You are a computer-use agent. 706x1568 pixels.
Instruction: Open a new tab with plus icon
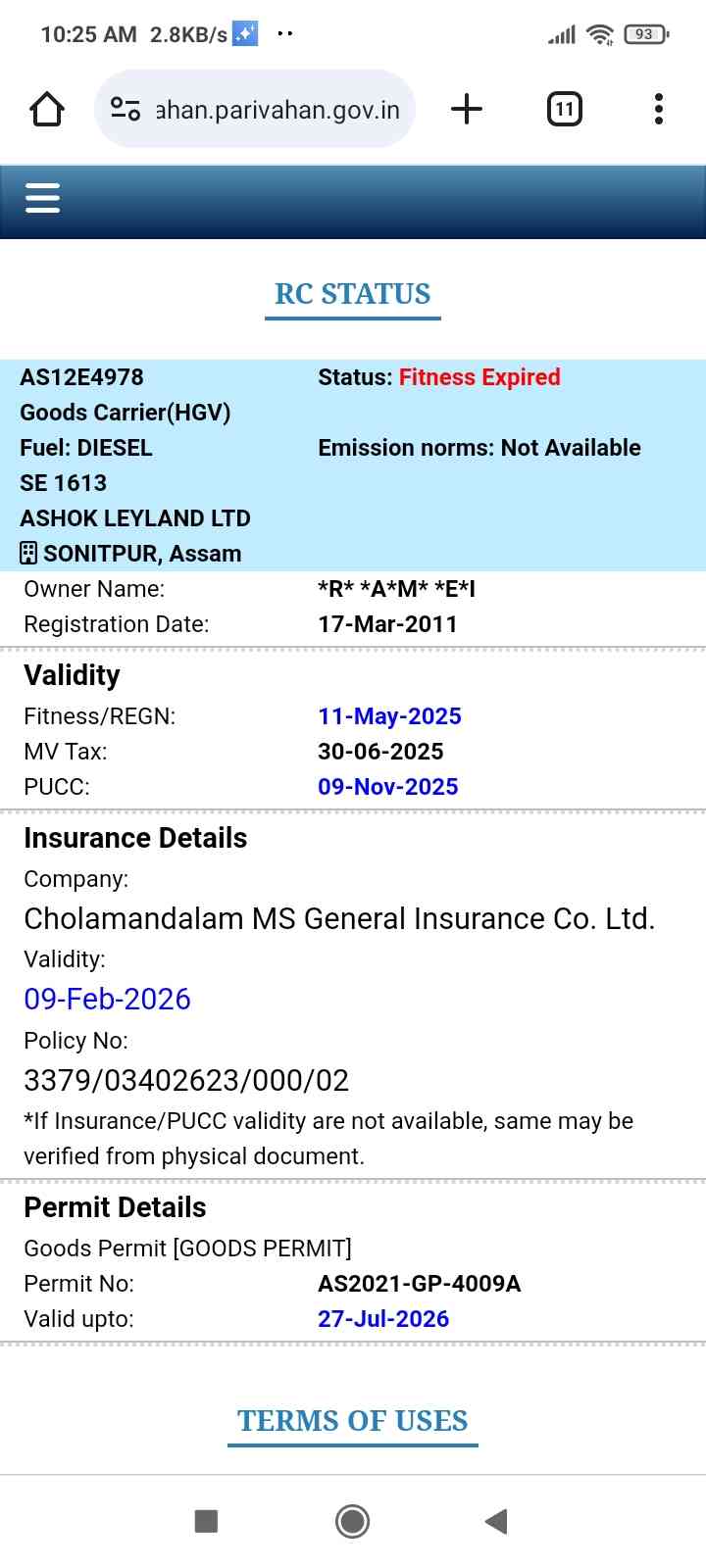[x=467, y=109]
